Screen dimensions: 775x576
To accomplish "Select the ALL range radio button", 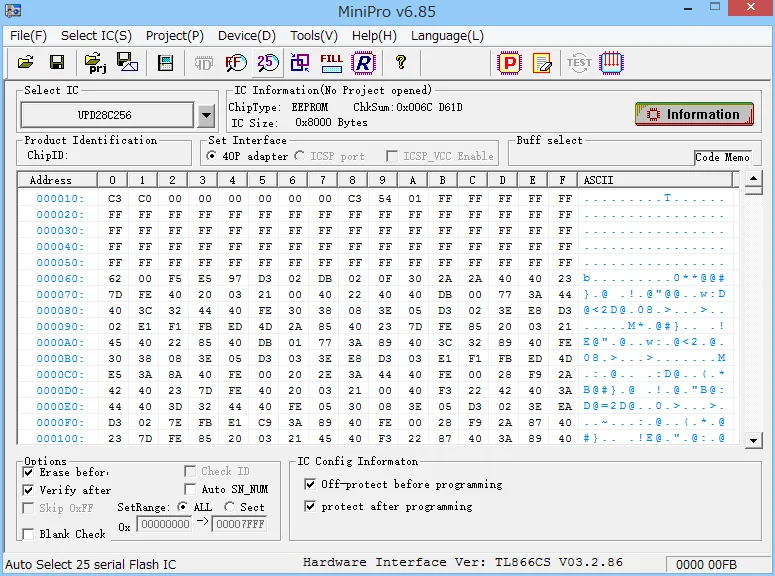I will coord(182,507).
